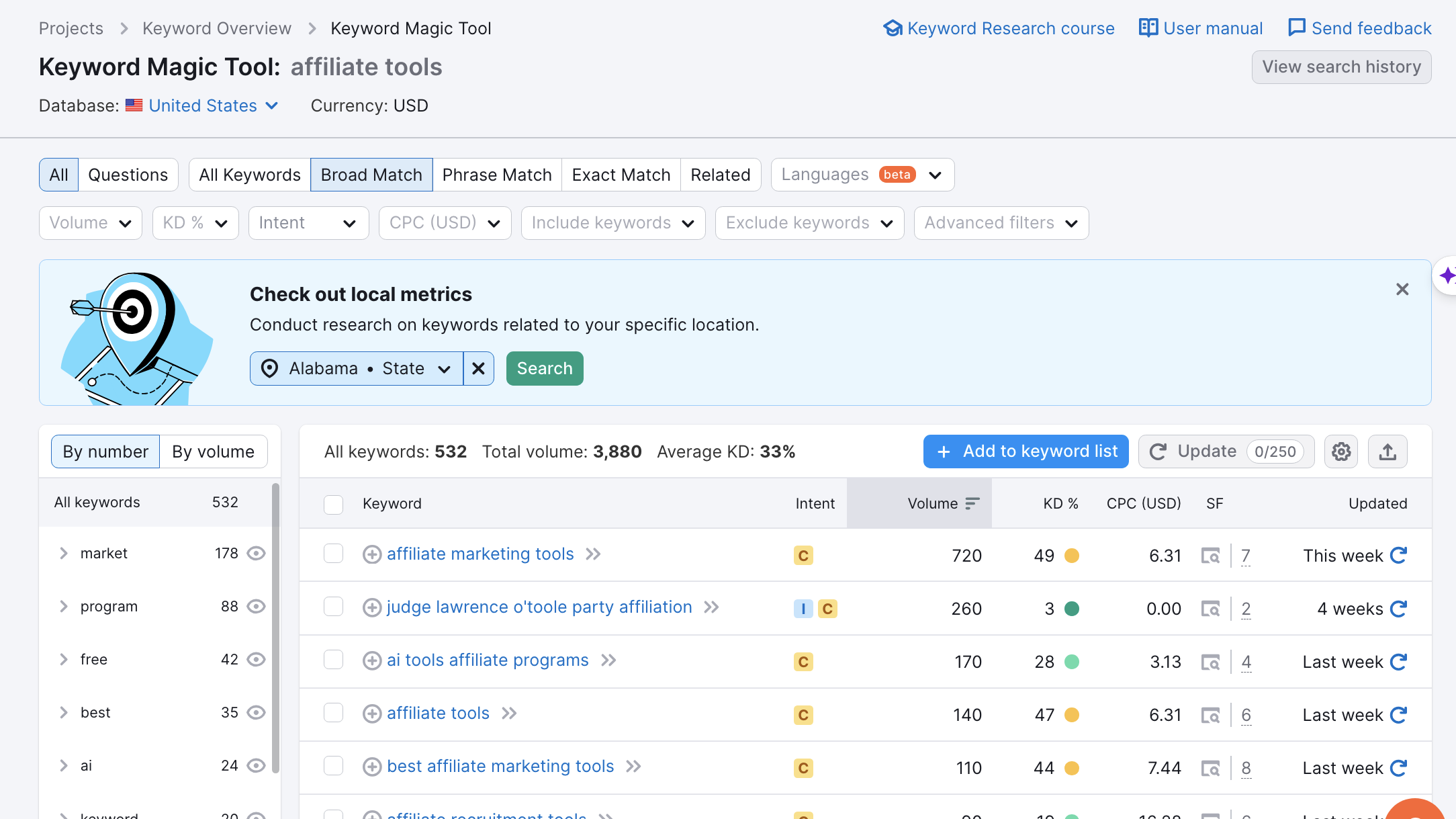Expand the market keyword group
The image size is (1456, 819).
click(64, 554)
